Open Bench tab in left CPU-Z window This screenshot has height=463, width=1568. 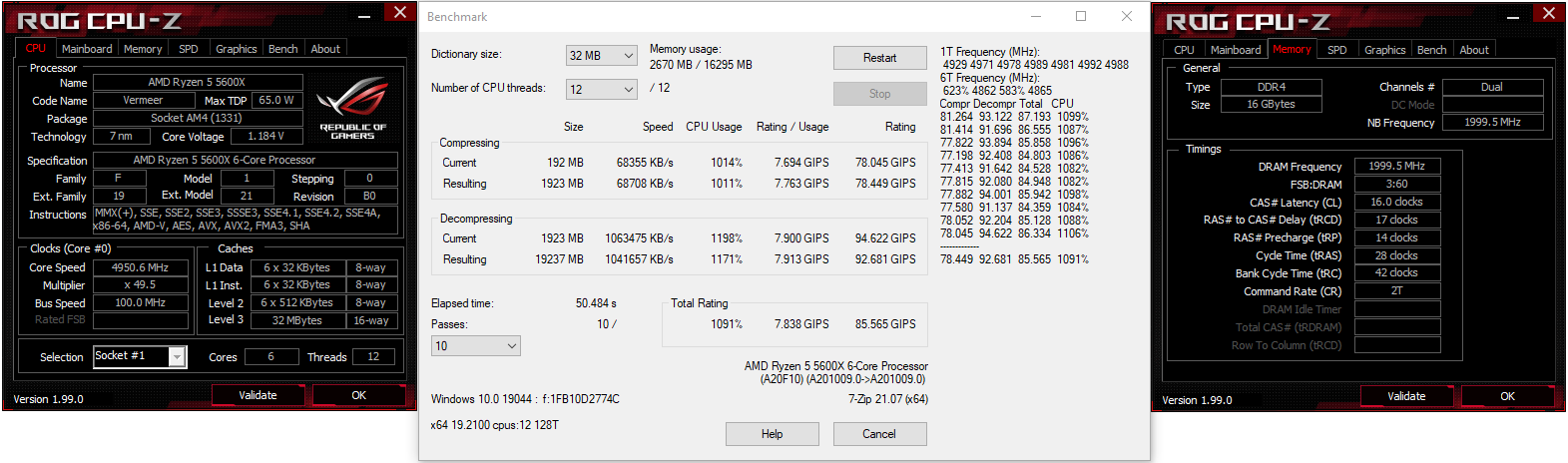(x=283, y=49)
